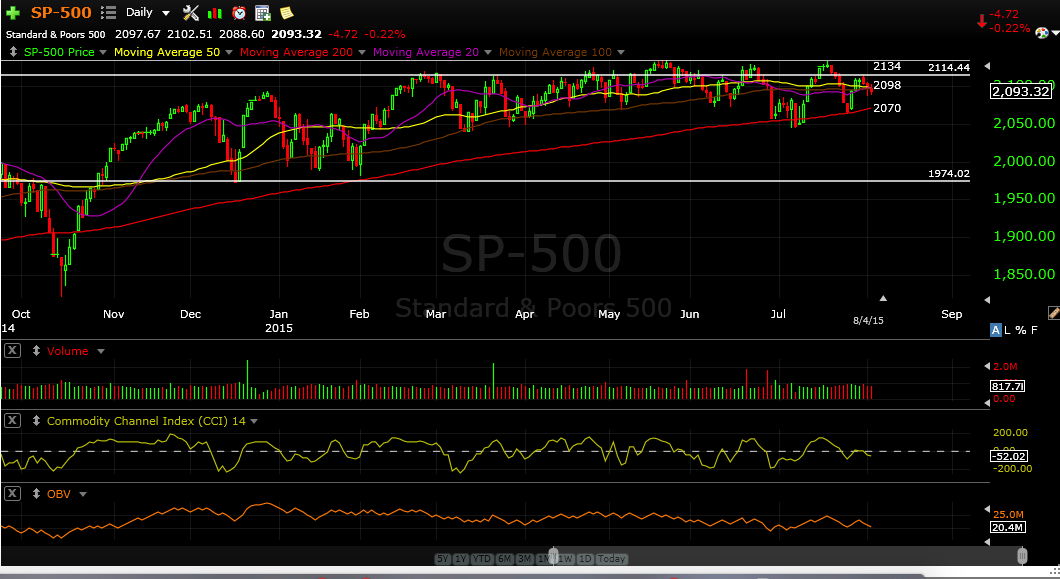The image size is (1060, 579).
Task: Select the 3M time range button
Action: 525,559
